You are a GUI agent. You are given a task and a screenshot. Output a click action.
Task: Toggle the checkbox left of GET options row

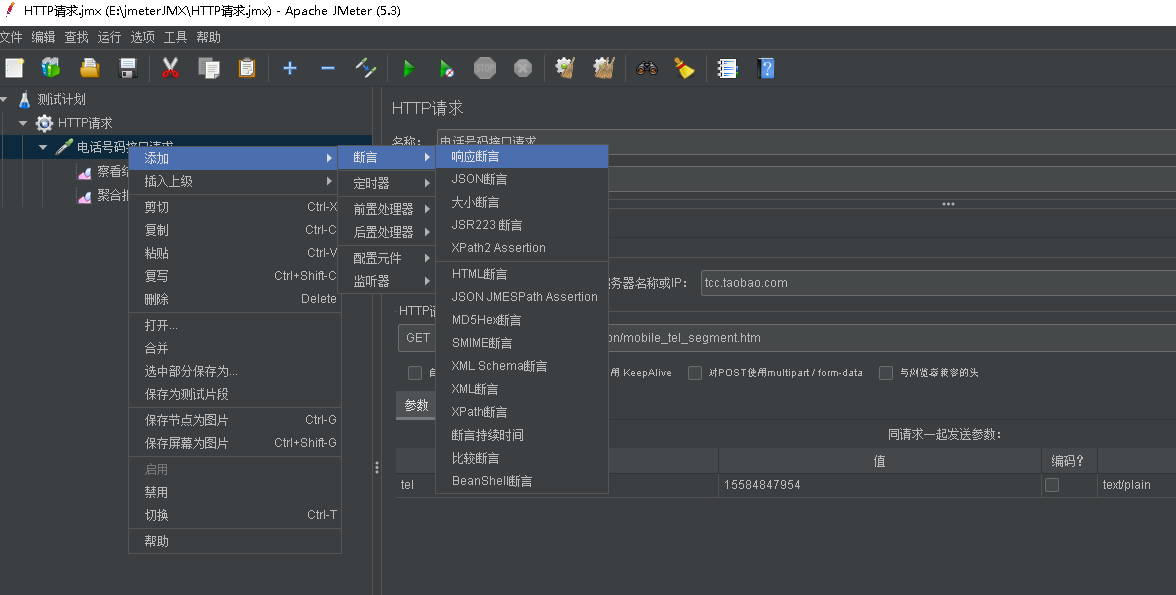(415, 373)
